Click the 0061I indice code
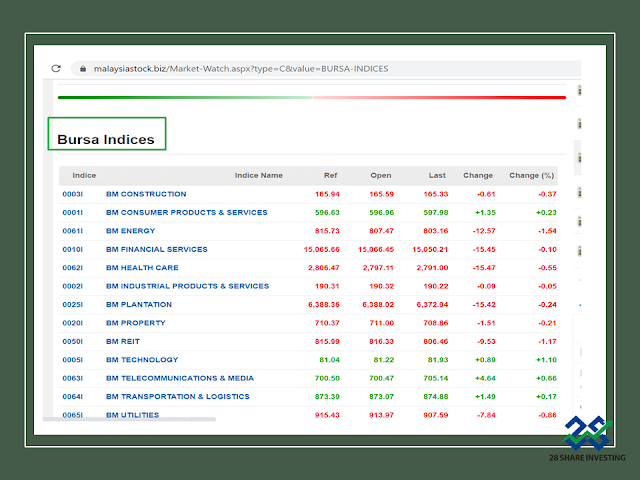 [73, 231]
